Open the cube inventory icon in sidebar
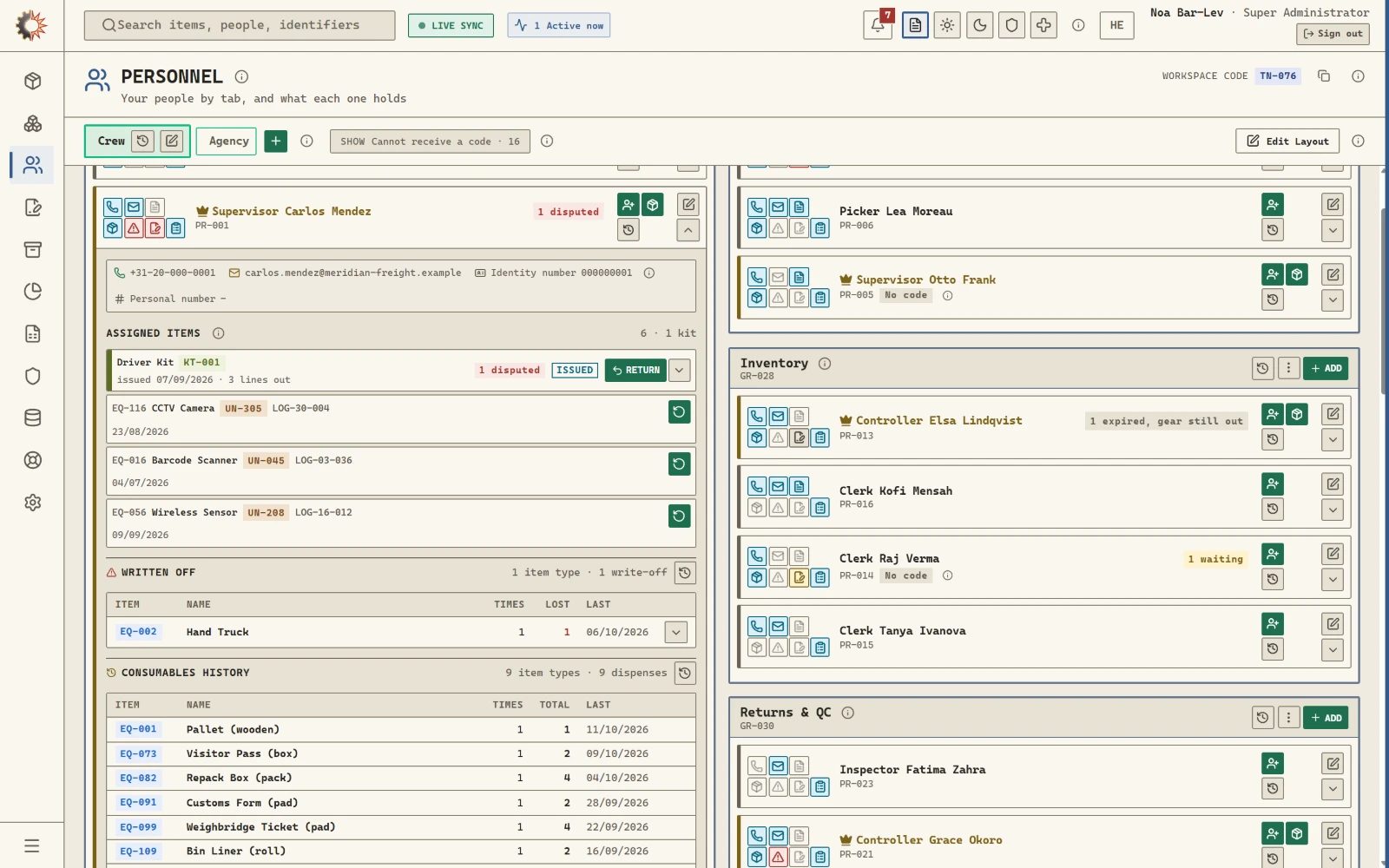The height and width of the screenshot is (868, 1389). (x=33, y=81)
